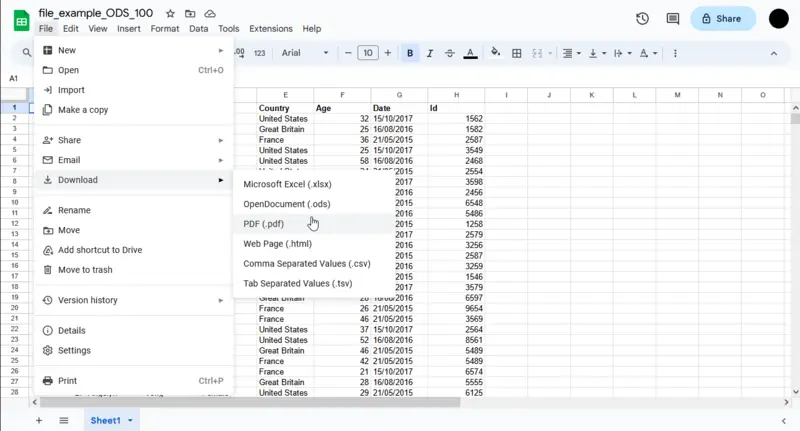The height and width of the screenshot is (431, 800).
Task: Choose Move to trash
Action: [x=134, y=269]
